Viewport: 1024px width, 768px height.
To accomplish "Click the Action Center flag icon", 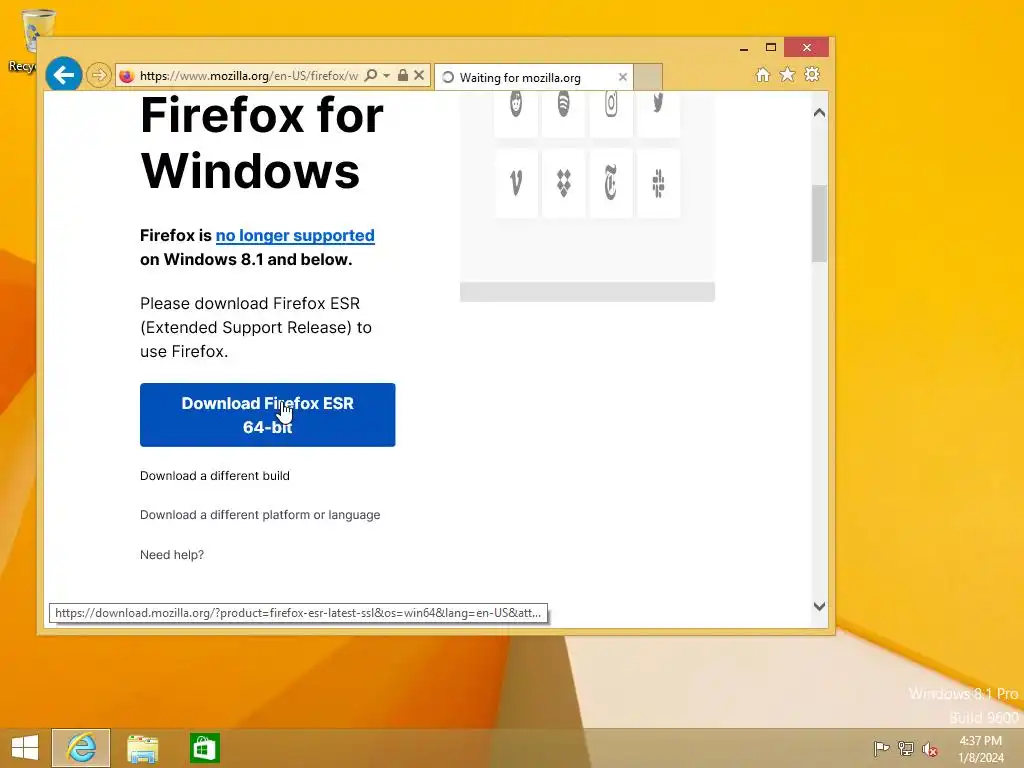I will [x=881, y=748].
